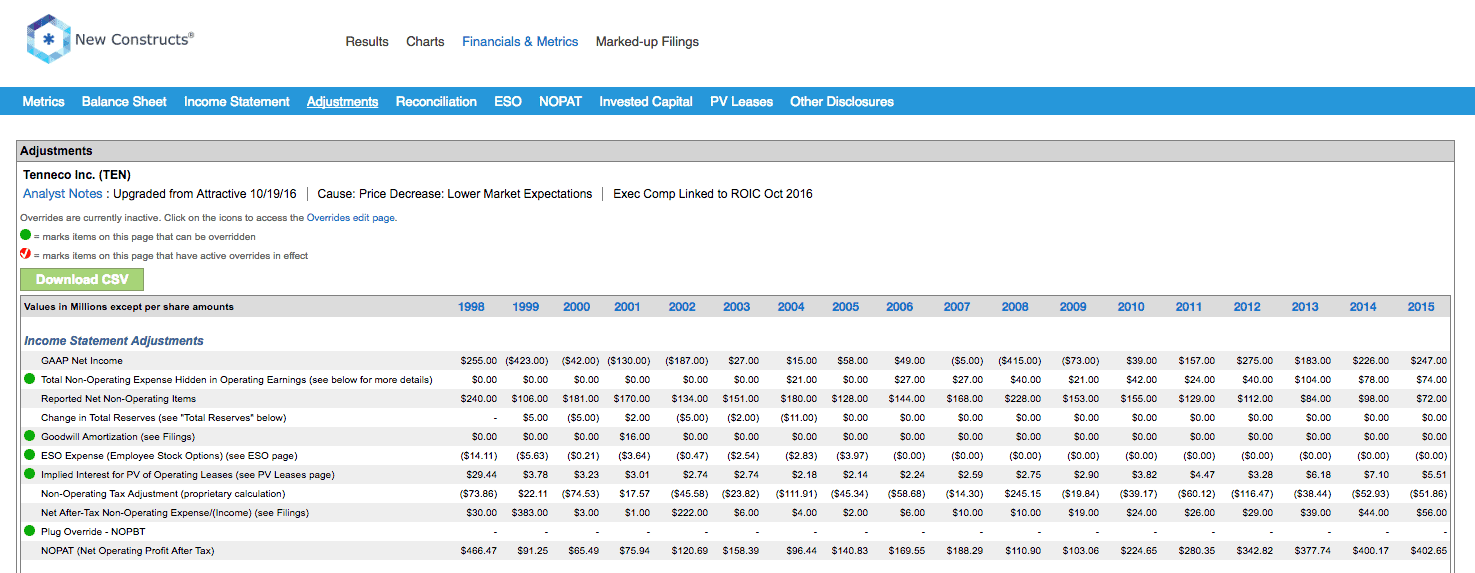Click the $402.65 NOPAT value for 2015
This screenshot has height=573, width=1475.
[x=1427, y=551]
